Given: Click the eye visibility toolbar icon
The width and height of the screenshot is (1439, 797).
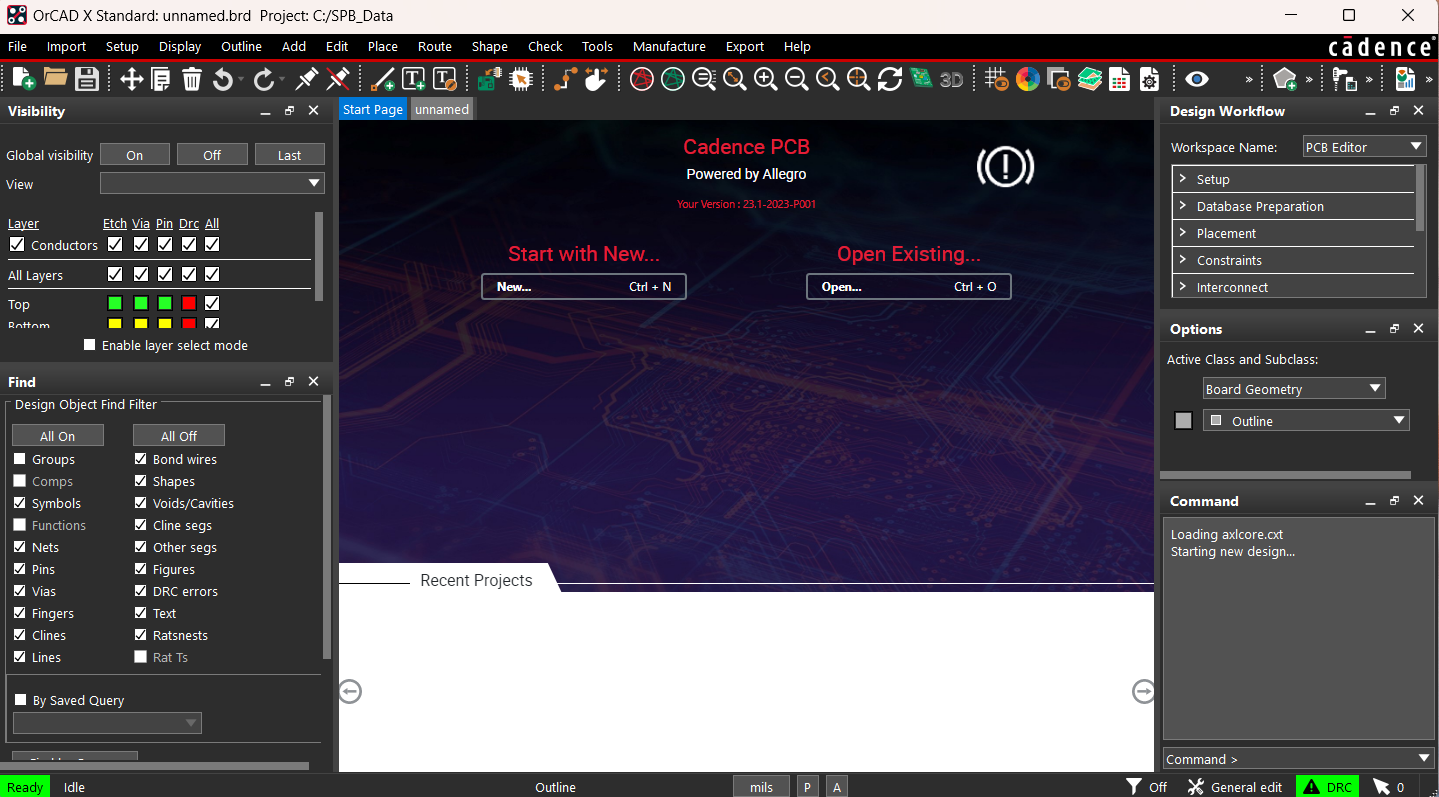Looking at the screenshot, I should (1196, 79).
